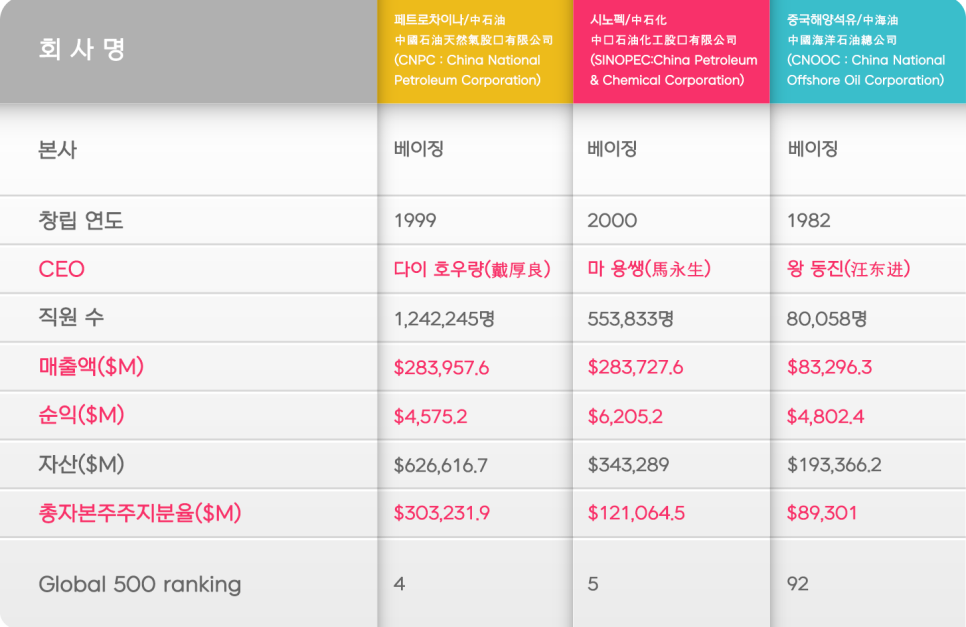The width and height of the screenshot is (966, 627).
Task: Click the CEO name '다이 호우량(戴厚良)'
Action: pos(473,269)
